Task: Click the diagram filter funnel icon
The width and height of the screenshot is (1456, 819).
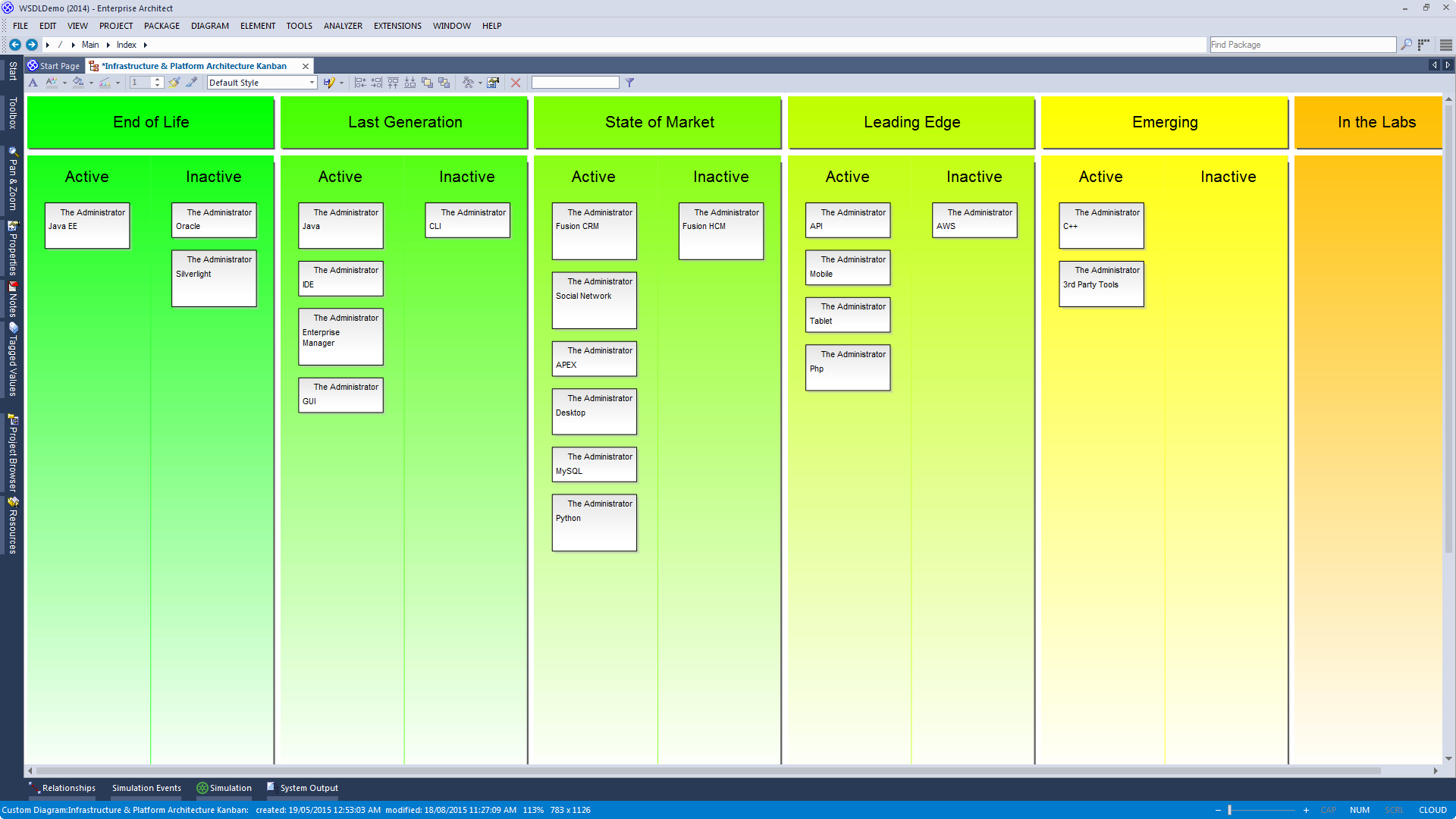Action: (629, 83)
